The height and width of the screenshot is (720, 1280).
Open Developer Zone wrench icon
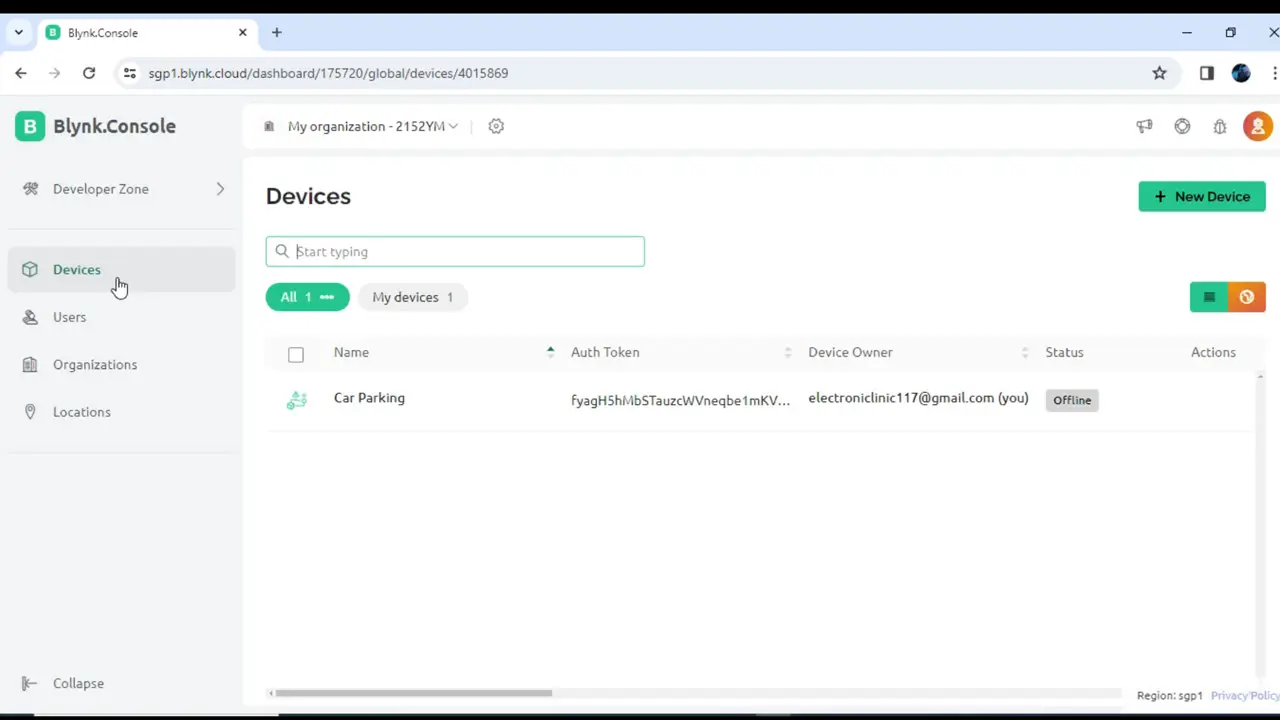coord(30,189)
